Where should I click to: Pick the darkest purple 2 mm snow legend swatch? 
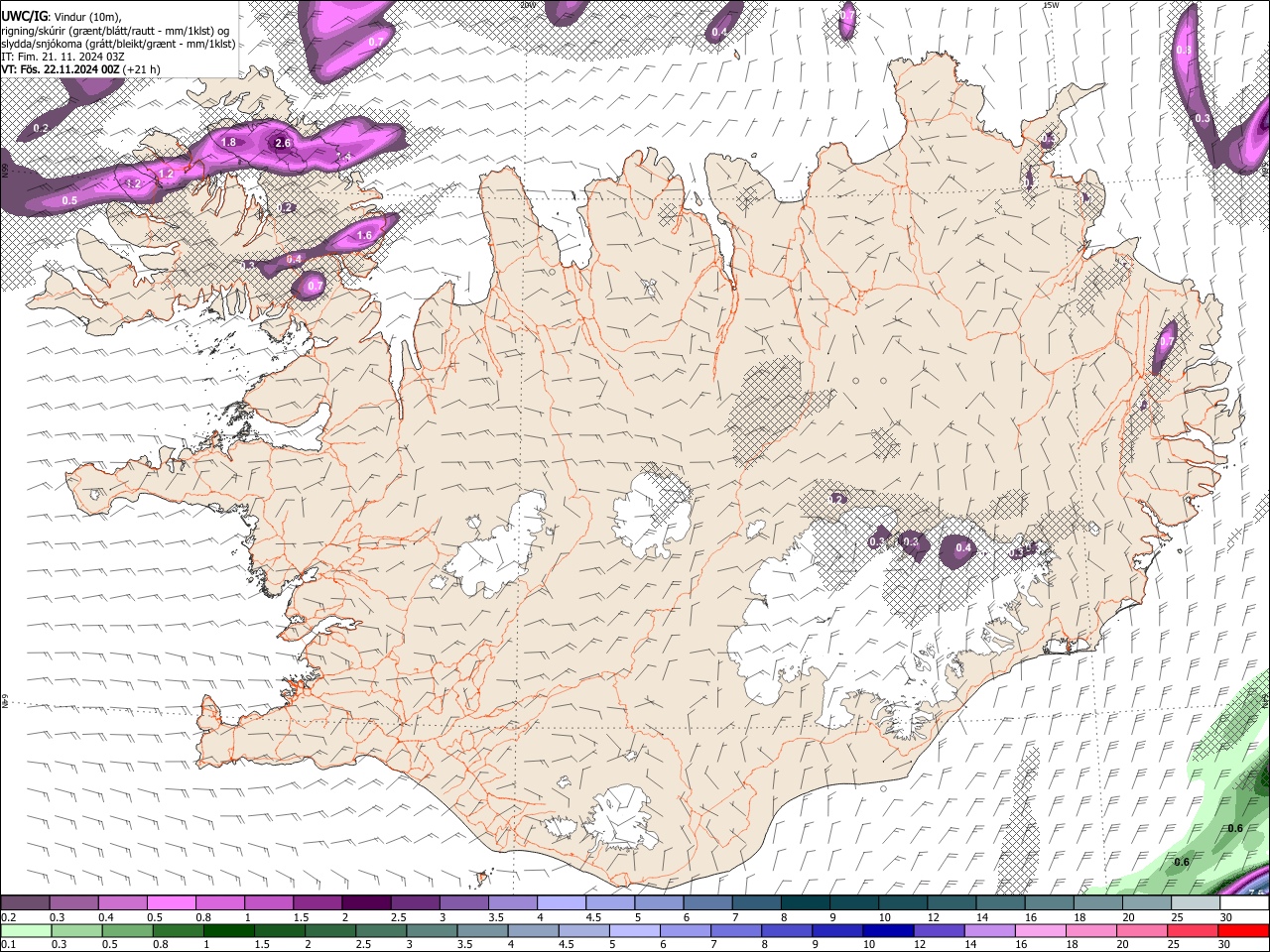[366, 903]
